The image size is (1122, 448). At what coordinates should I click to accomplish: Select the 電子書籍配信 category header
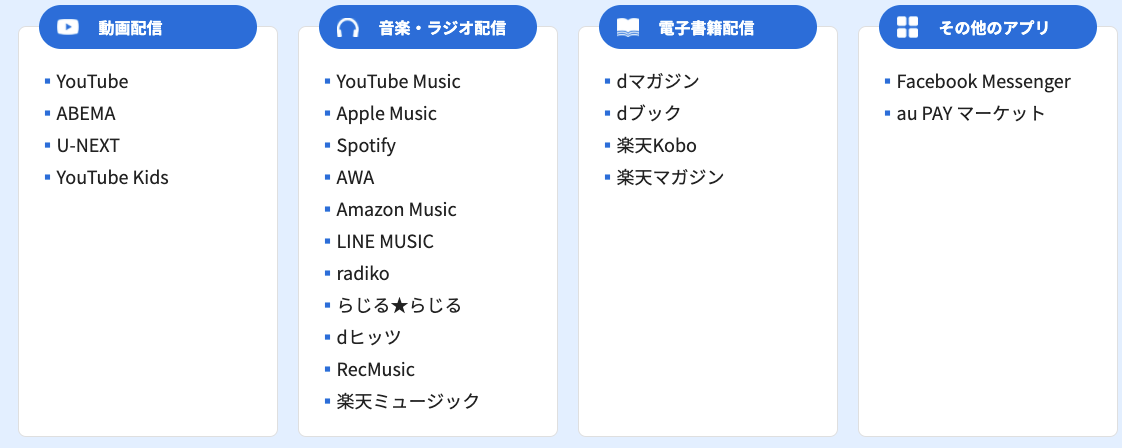708,27
